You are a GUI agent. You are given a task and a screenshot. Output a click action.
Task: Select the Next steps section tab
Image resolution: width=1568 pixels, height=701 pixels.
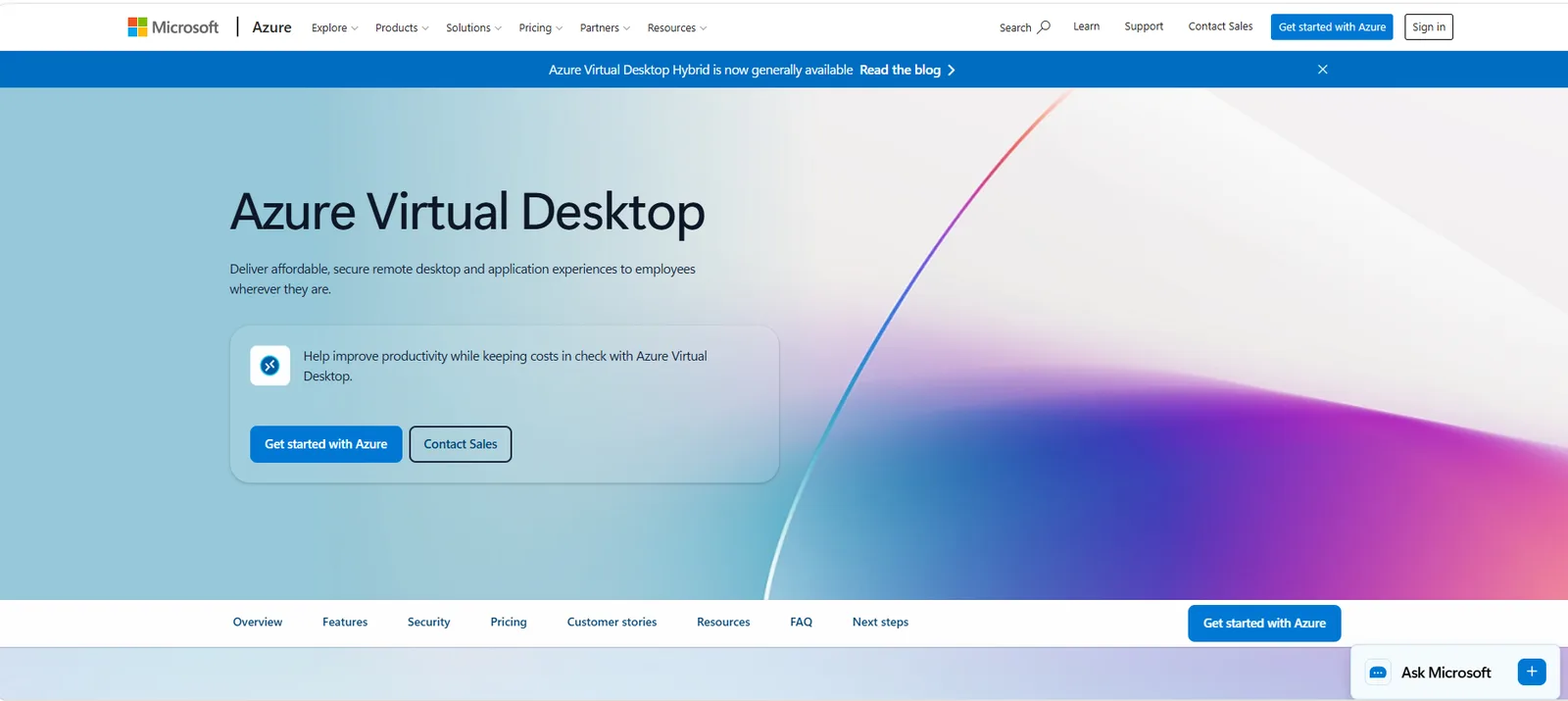pyautogui.click(x=880, y=623)
